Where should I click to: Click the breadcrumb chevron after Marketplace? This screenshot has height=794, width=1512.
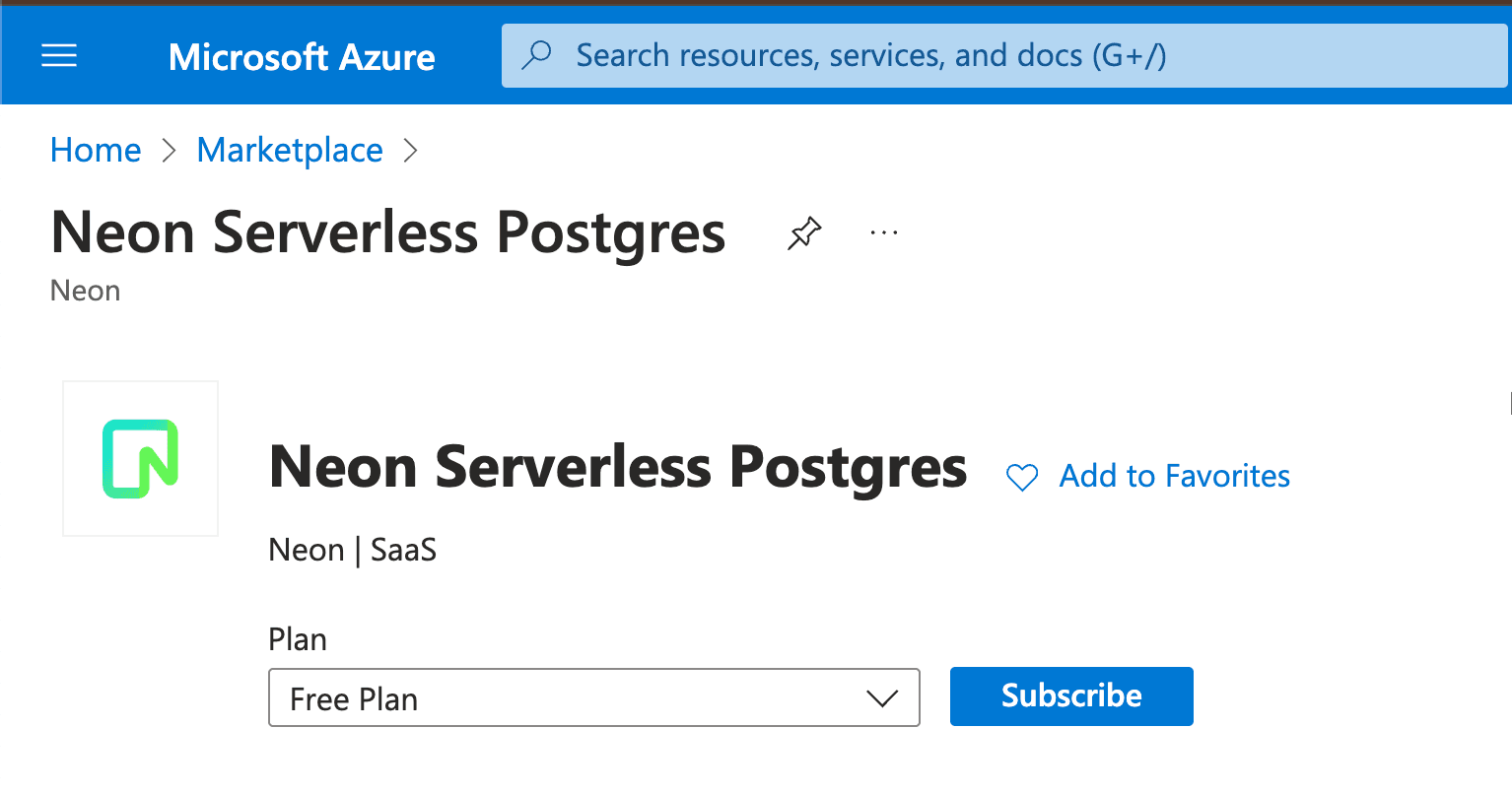411,150
